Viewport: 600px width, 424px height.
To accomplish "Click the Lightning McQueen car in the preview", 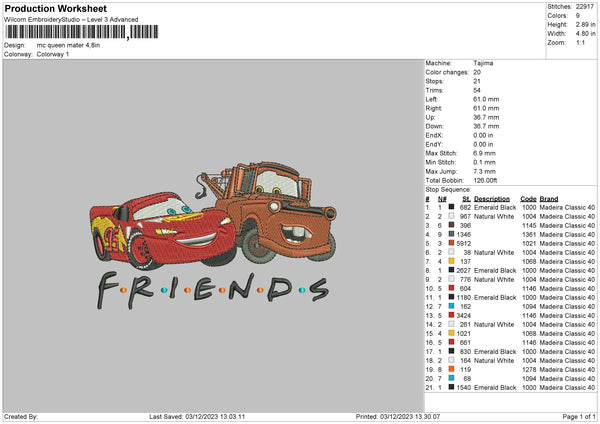I will [163, 231].
